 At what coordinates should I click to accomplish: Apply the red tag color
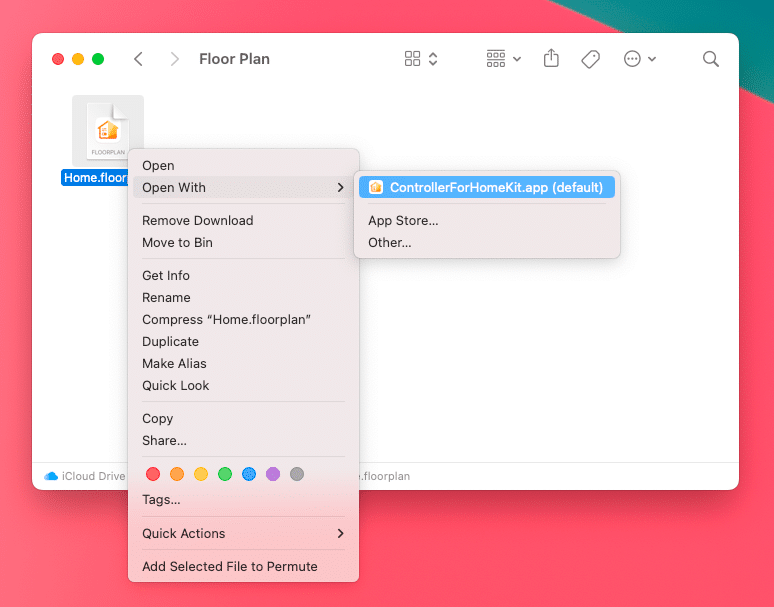(153, 474)
